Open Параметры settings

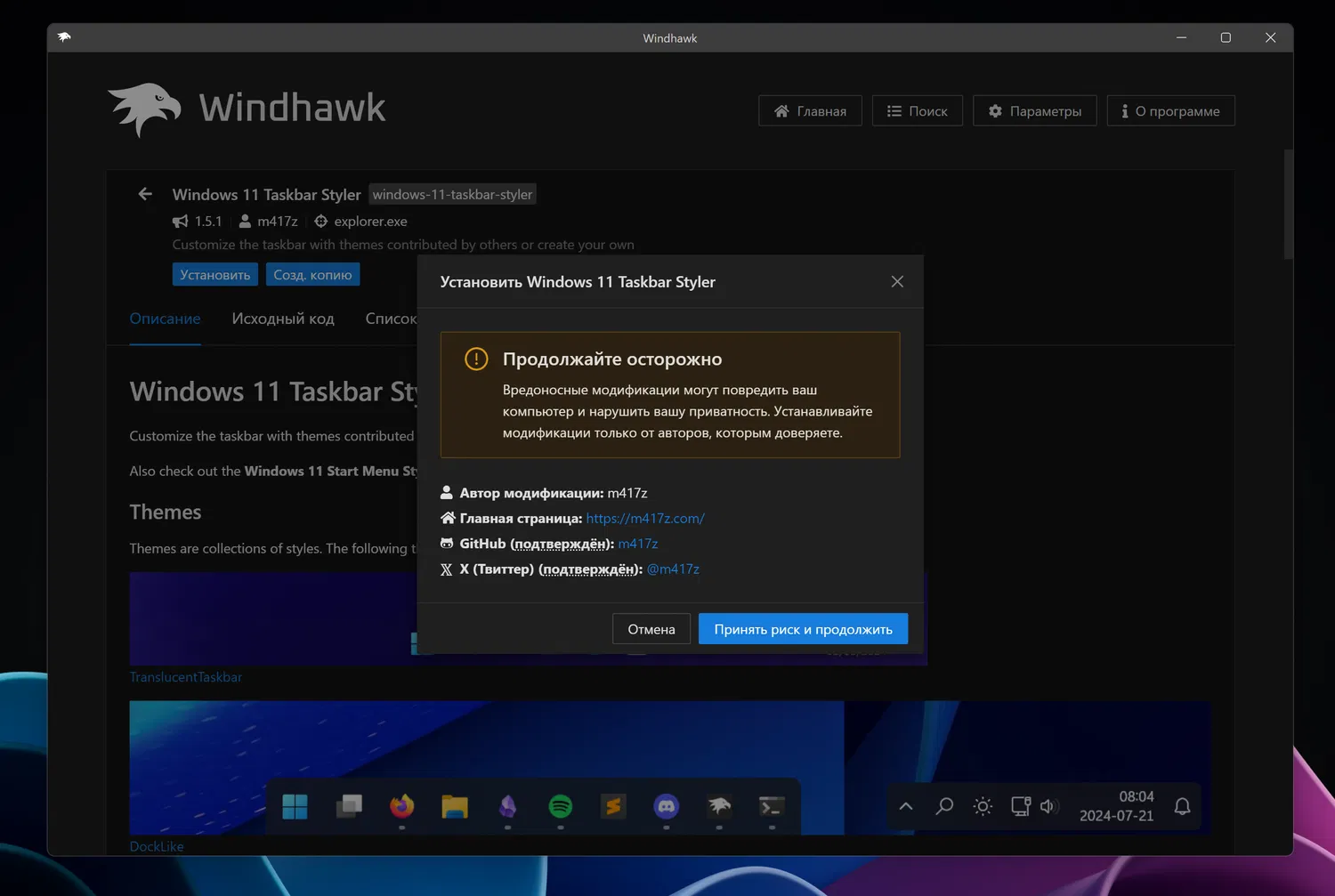(x=1034, y=111)
